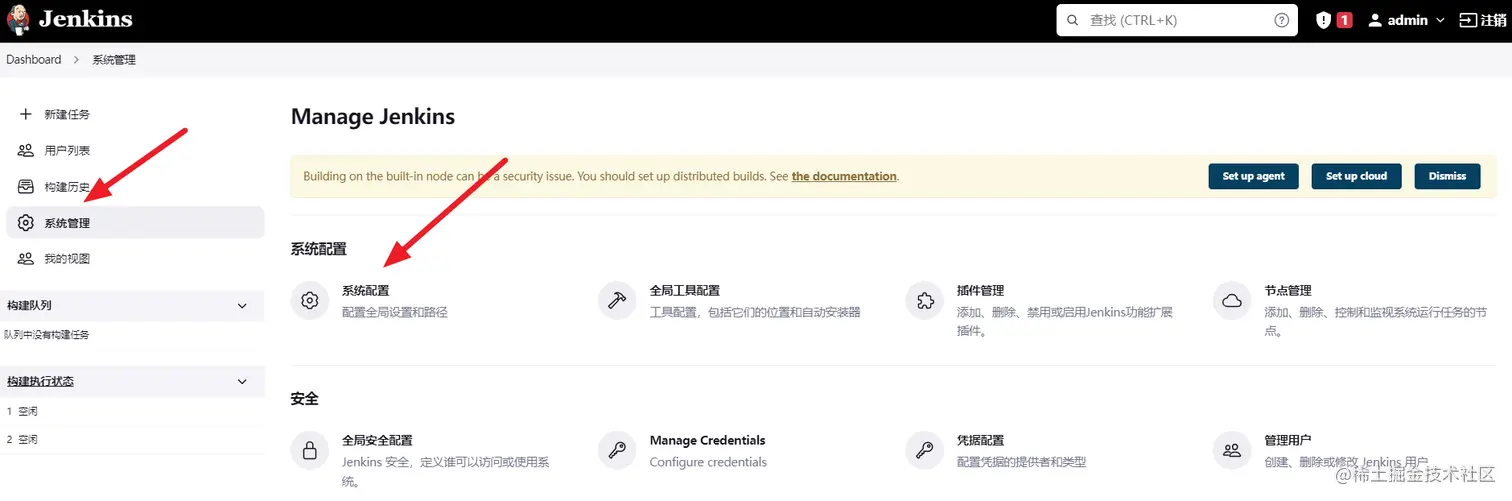Image resolution: width=1512 pixels, height=501 pixels.
Task: Focus the 查找 search input field
Action: (1177, 20)
